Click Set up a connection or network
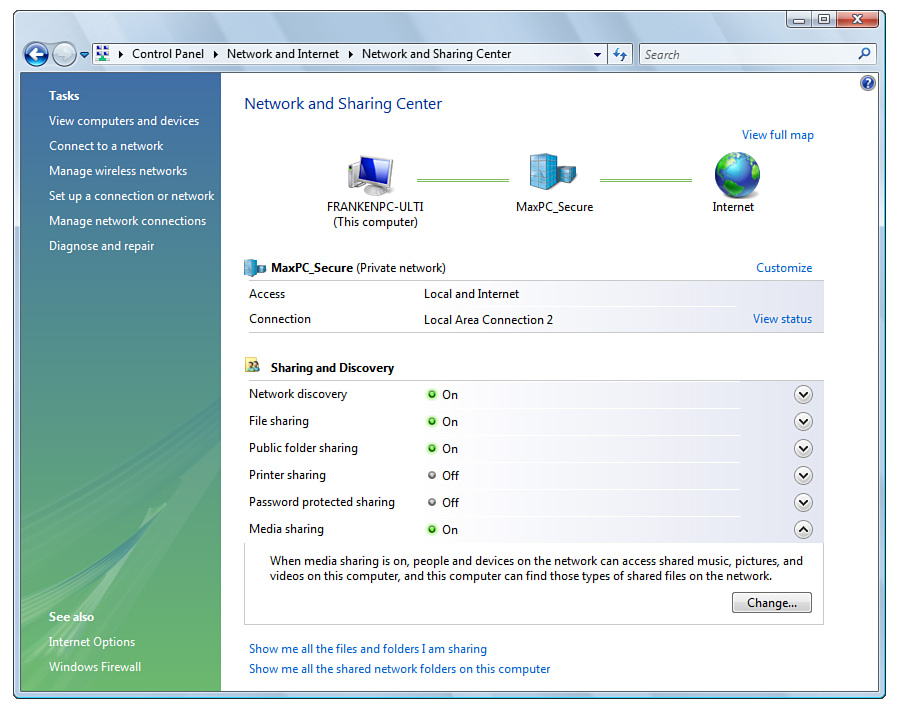 tap(131, 196)
